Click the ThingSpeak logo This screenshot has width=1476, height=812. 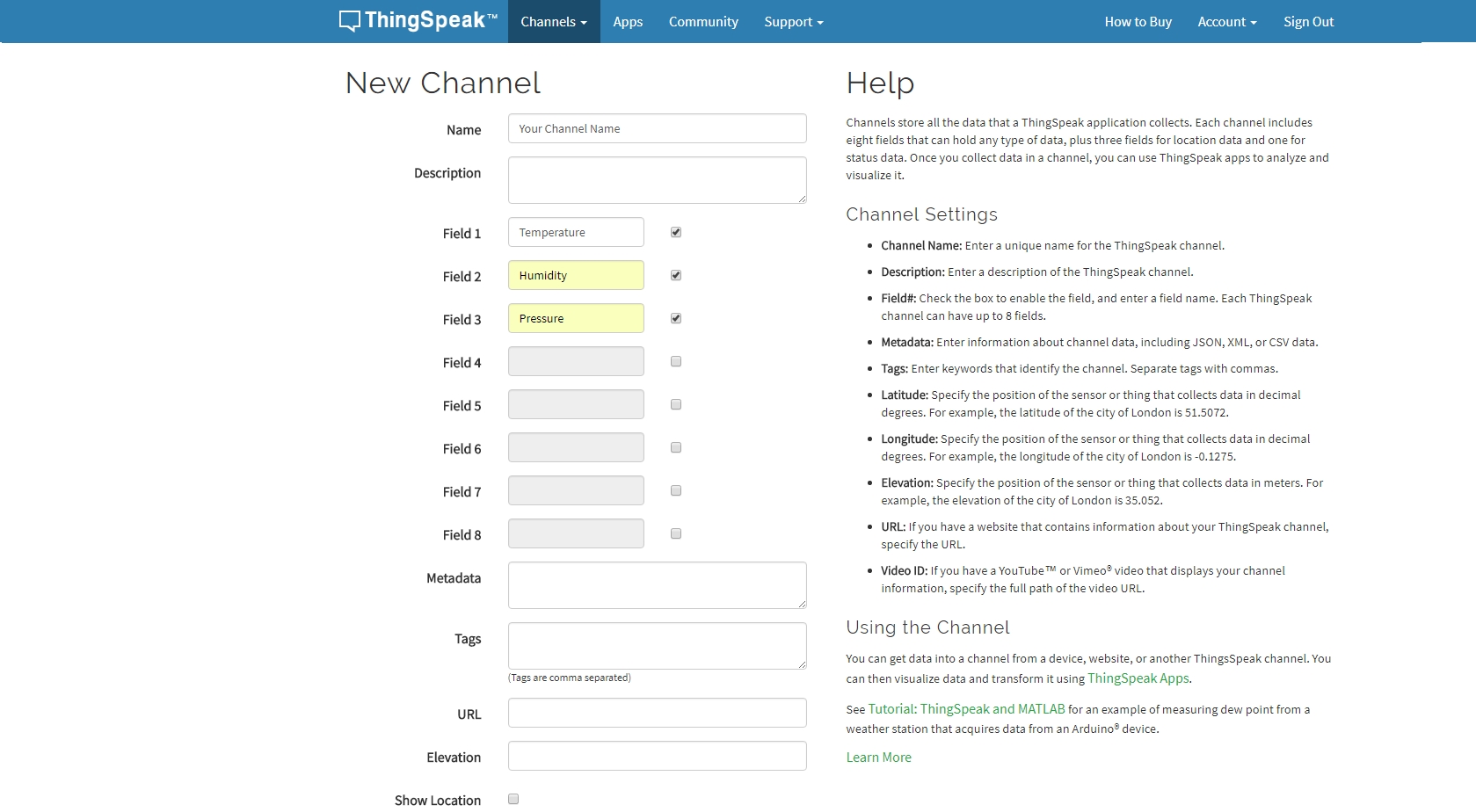pyautogui.click(x=418, y=21)
